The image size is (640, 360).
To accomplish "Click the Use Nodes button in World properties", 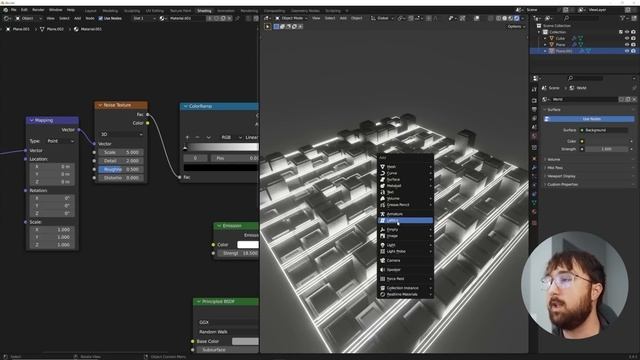I will 589,119.
